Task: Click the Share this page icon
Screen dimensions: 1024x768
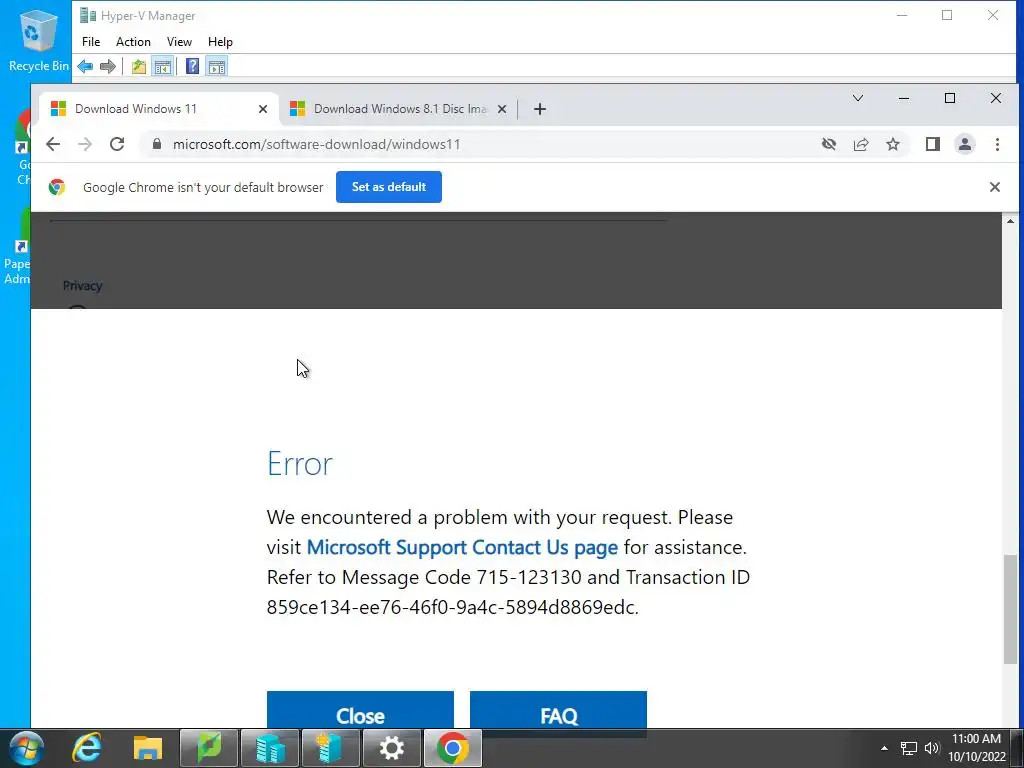Action: 861,144
